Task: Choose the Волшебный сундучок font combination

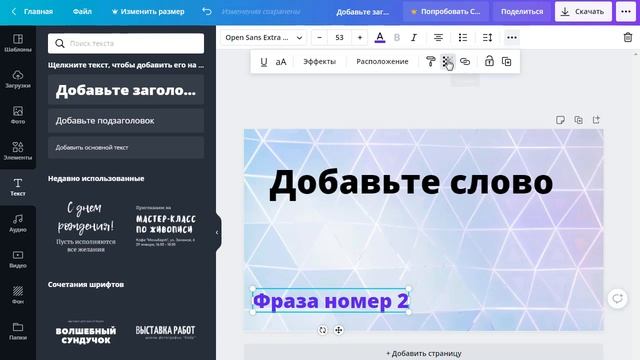Action: click(86, 333)
